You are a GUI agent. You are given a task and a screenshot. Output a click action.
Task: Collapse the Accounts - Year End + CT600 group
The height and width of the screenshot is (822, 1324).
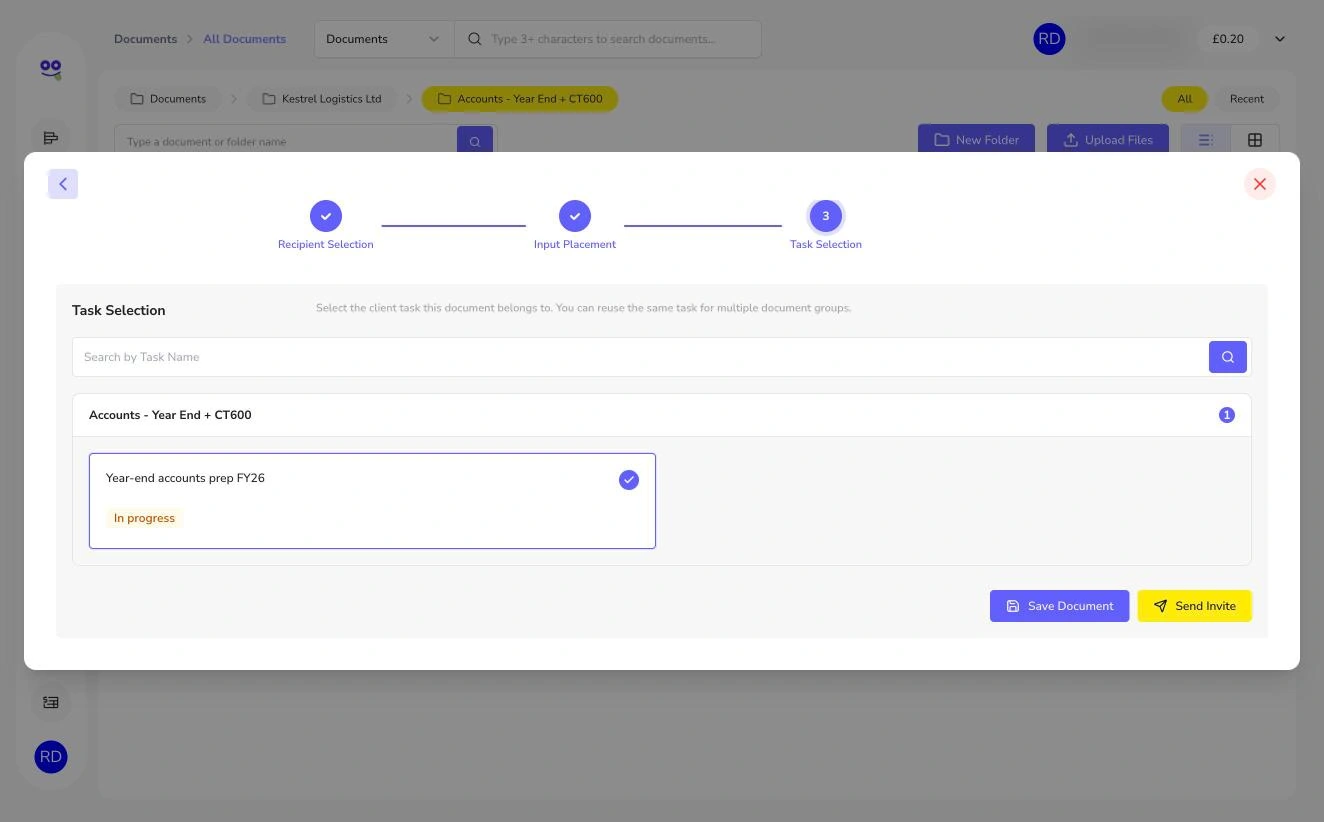click(x=661, y=415)
